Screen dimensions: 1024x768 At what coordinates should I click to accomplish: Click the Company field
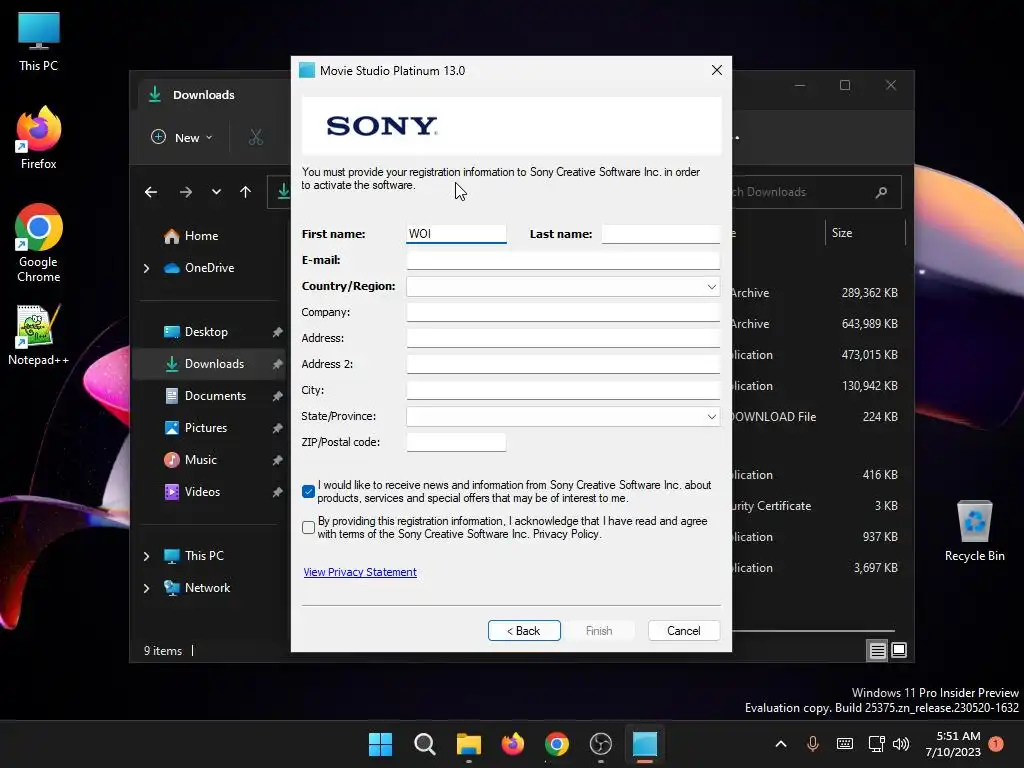(563, 312)
